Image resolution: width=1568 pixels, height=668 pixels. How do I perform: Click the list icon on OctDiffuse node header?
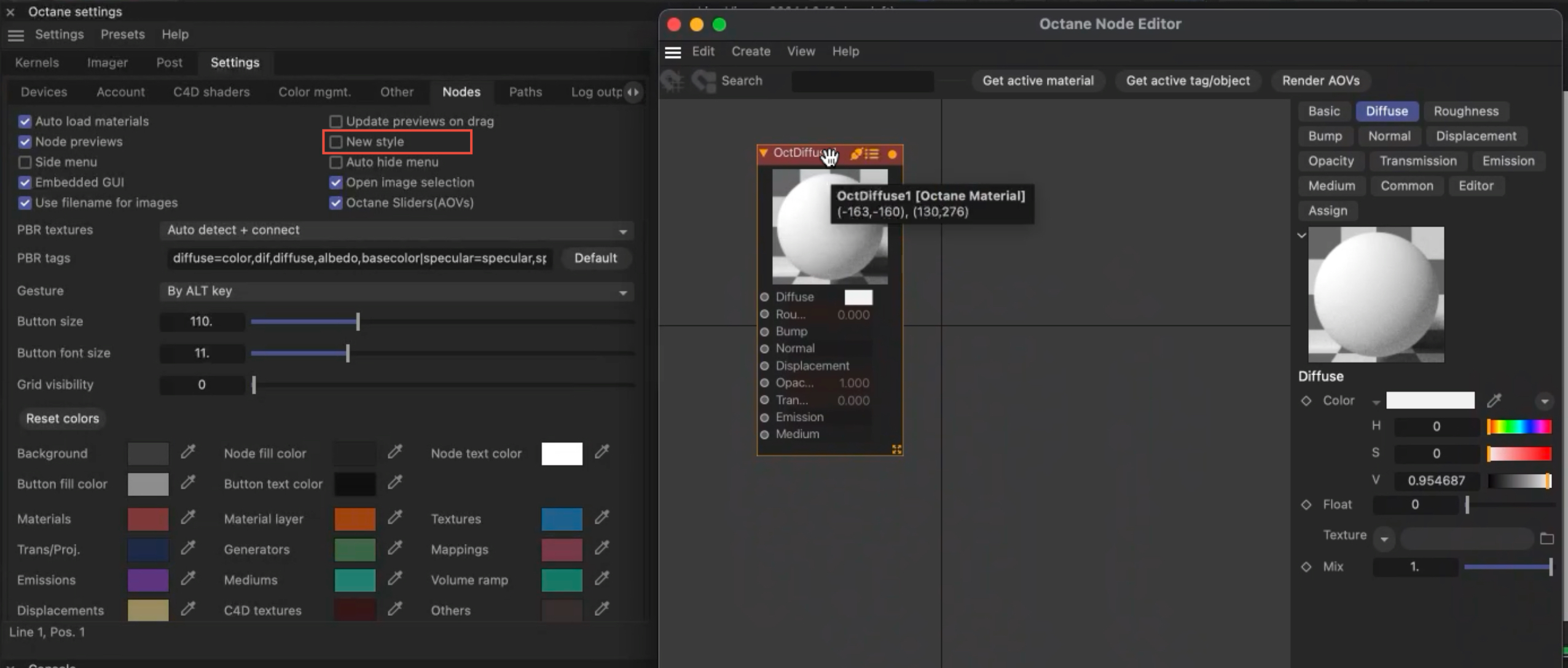[872, 153]
